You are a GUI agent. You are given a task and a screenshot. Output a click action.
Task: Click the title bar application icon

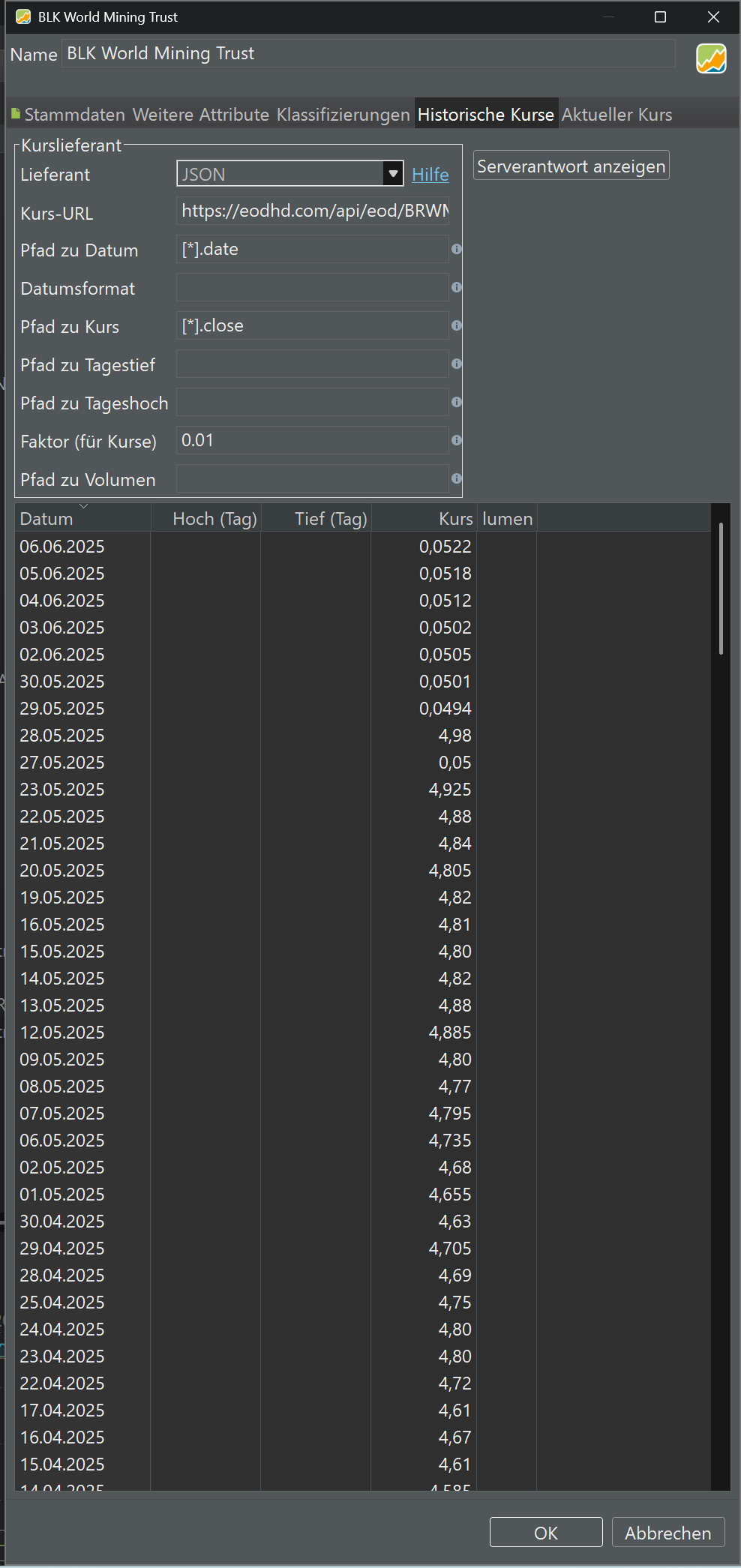[x=23, y=16]
